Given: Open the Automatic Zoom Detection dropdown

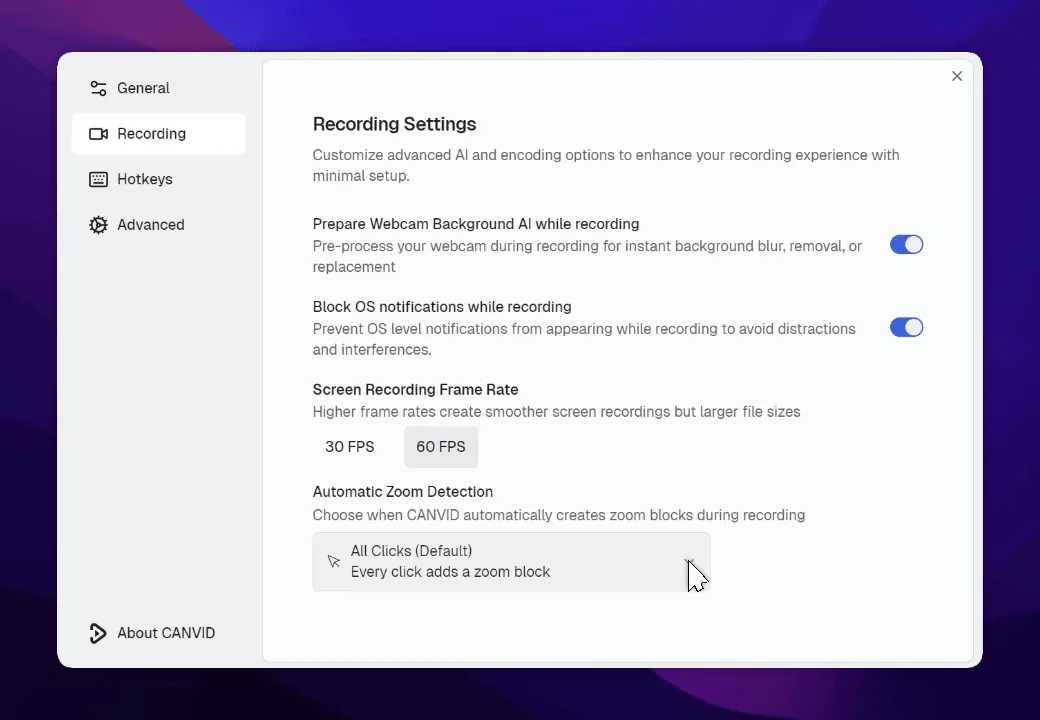Looking at the screenshot, I should 511,561.
